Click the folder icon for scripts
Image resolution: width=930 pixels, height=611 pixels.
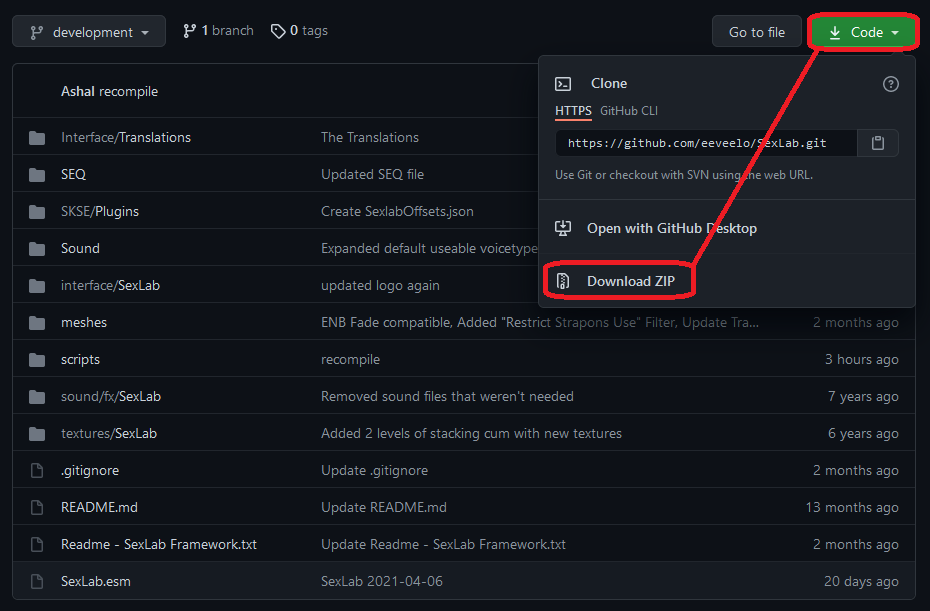(37, 359)
